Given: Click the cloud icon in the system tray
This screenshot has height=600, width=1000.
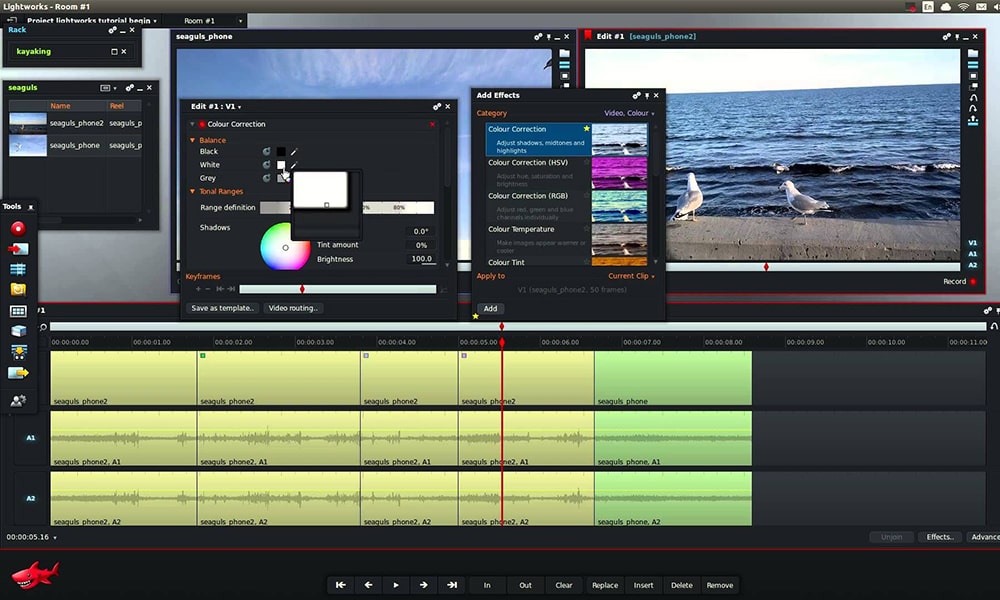Looking at the screenshot, I should [946, 6].
